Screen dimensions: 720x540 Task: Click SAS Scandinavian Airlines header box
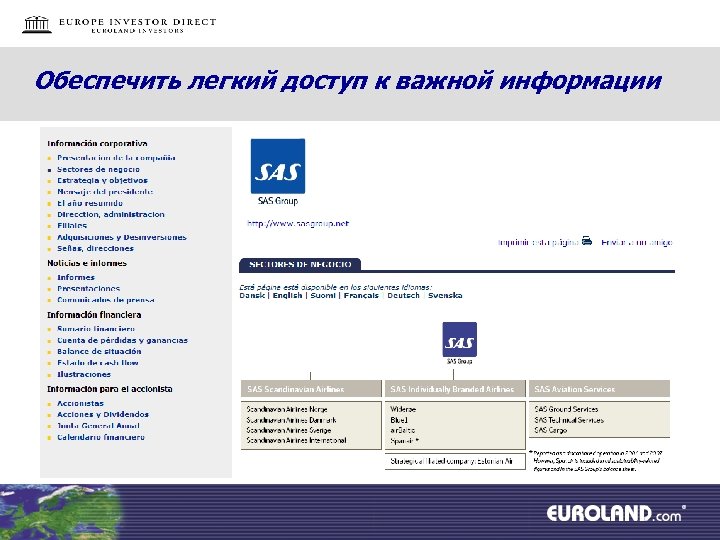(x=311, y=389)
